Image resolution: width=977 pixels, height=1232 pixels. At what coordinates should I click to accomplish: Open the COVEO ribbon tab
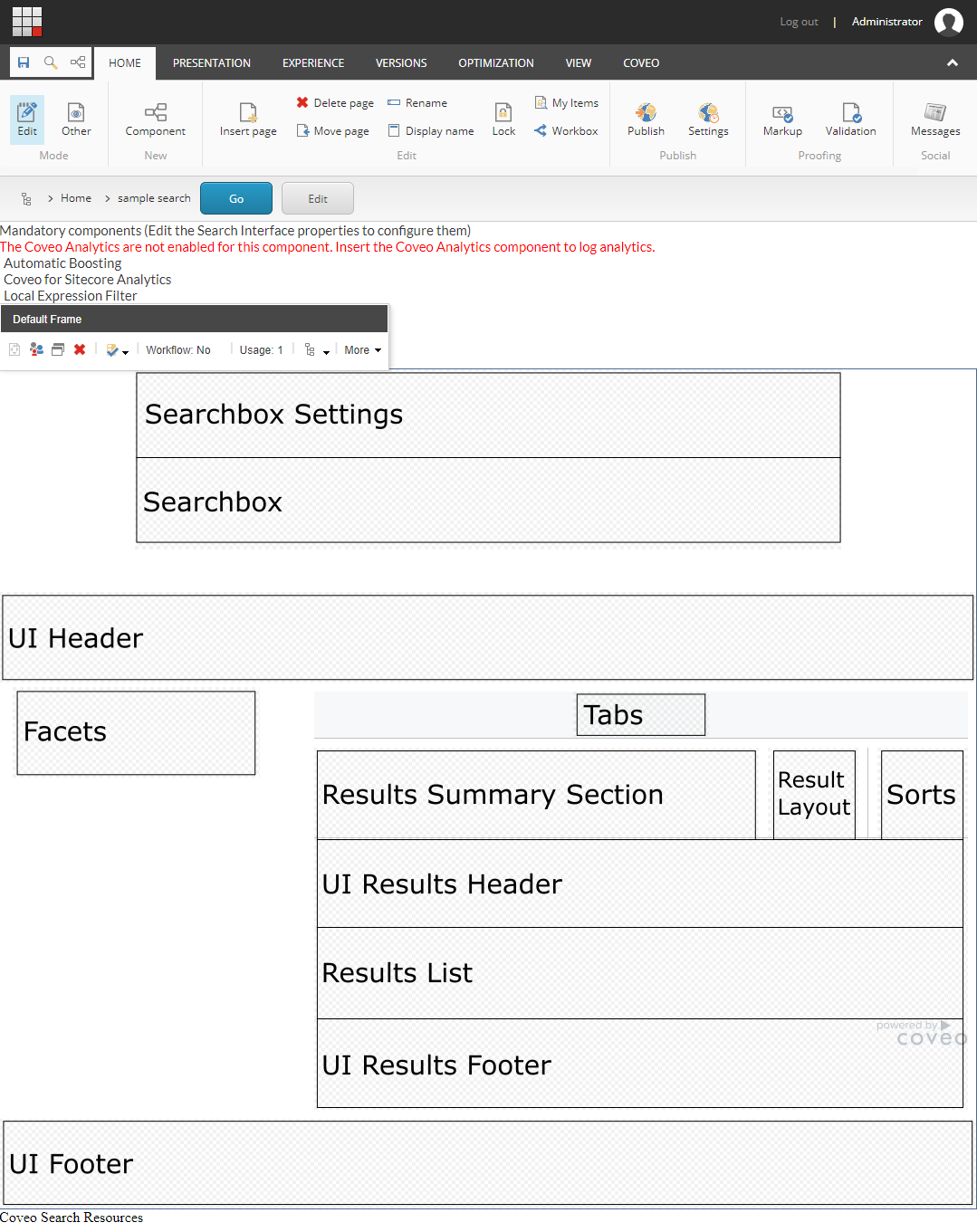point(641,62)
